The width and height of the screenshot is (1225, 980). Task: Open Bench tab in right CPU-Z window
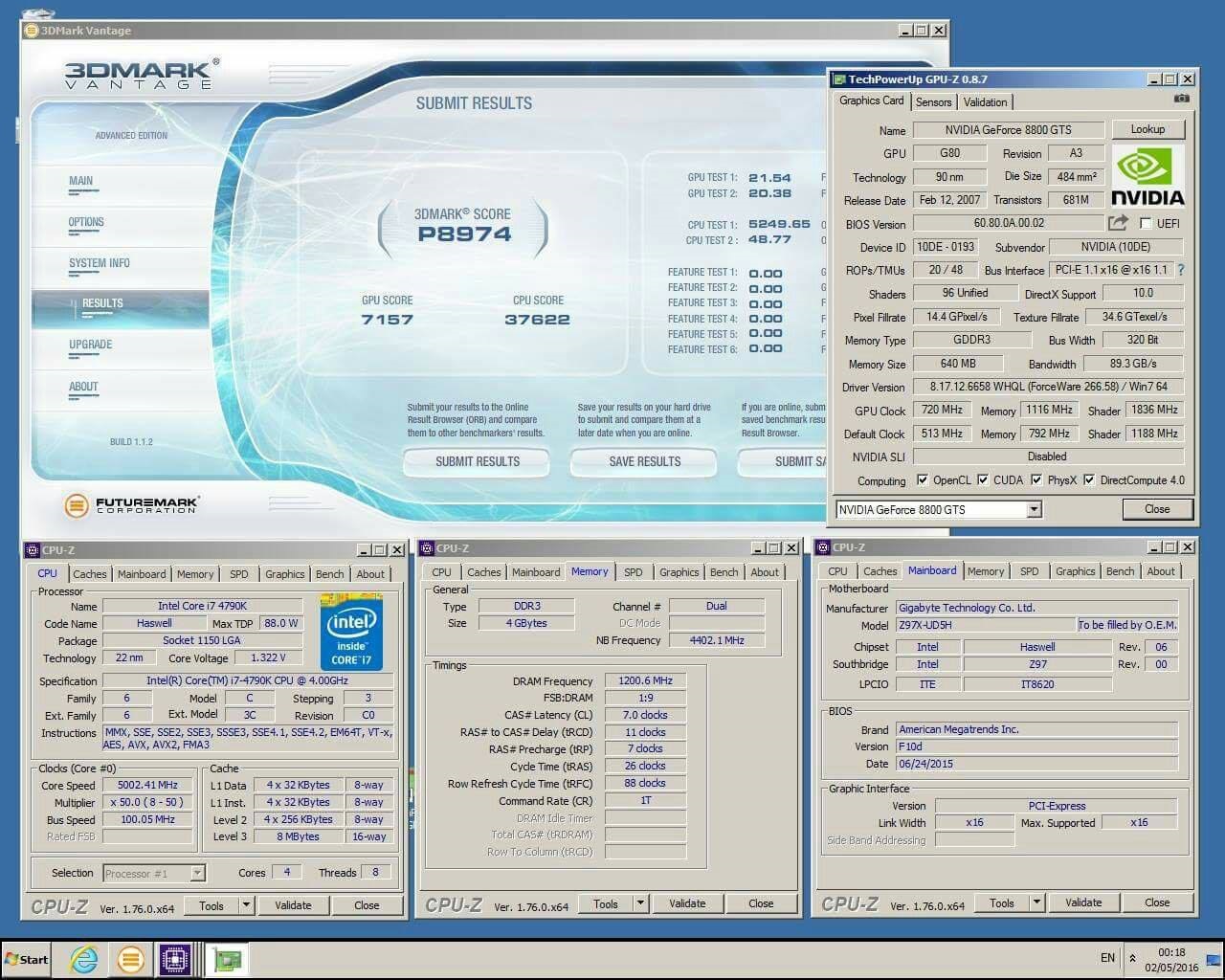(x=1120, y=571)
